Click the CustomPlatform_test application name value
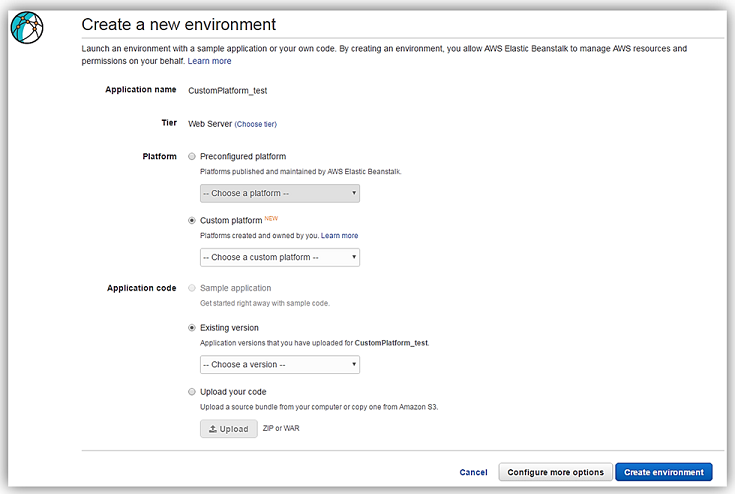This screenshot has width=735, height=494. click(227, 90)
